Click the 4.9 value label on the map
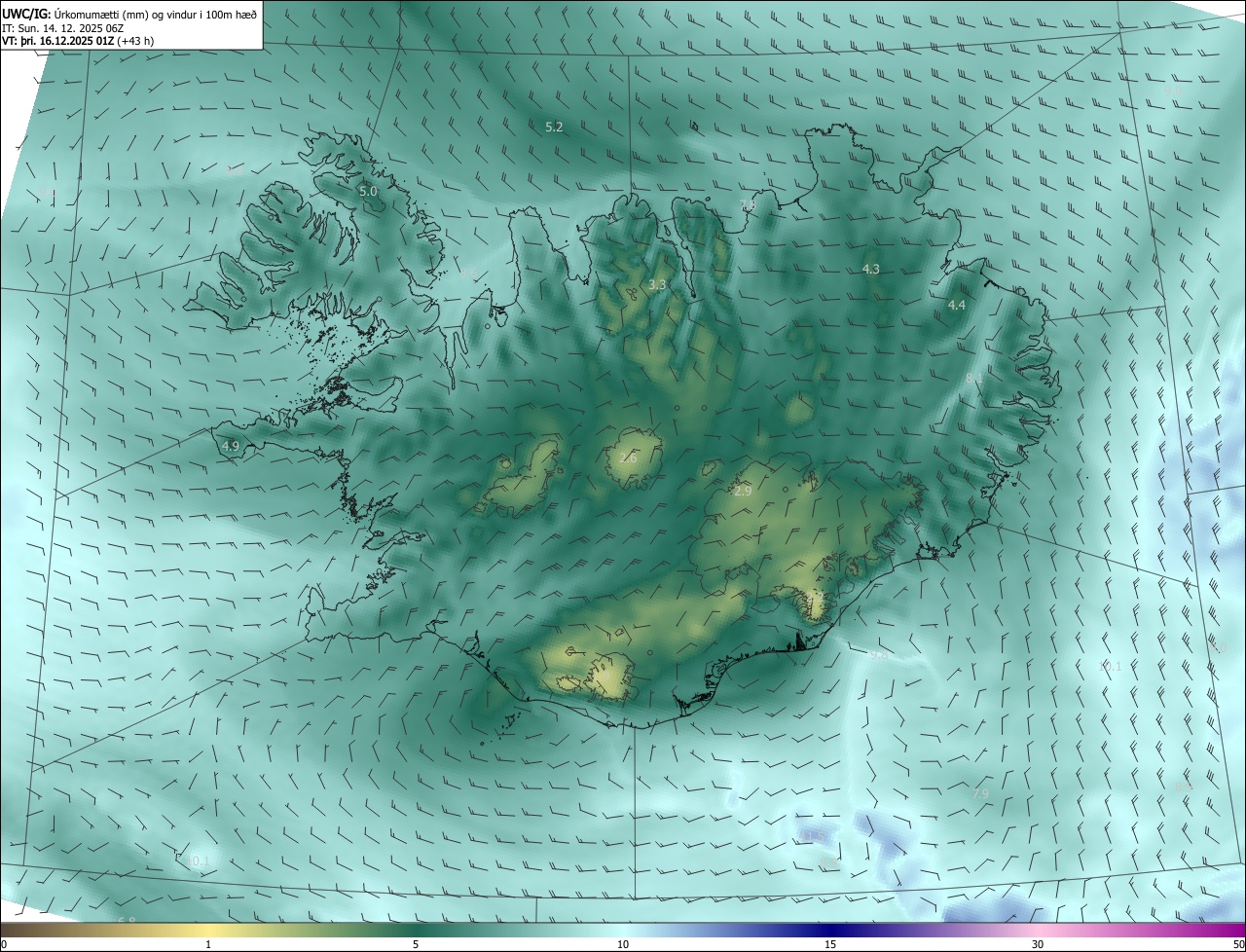The image size is (1246, 952). pyautogui.click(x=231, y=447)
